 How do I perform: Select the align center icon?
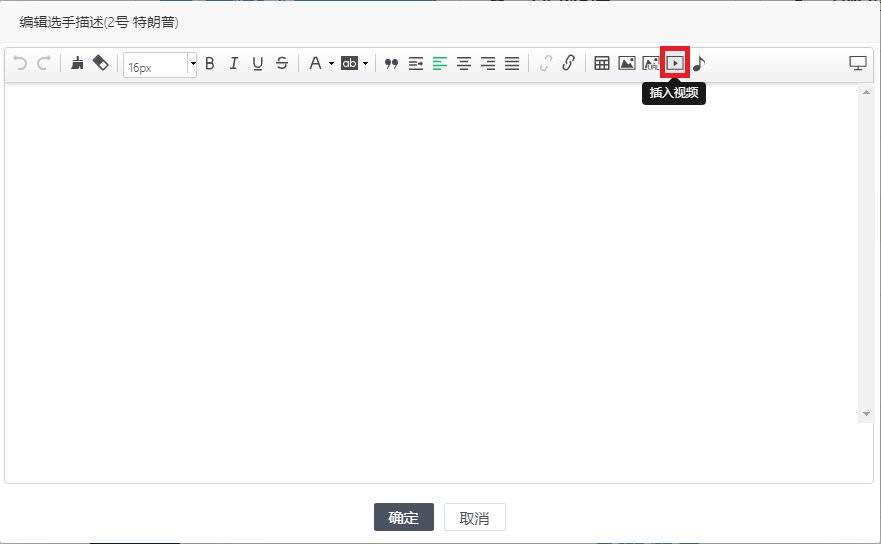[464, 64]
